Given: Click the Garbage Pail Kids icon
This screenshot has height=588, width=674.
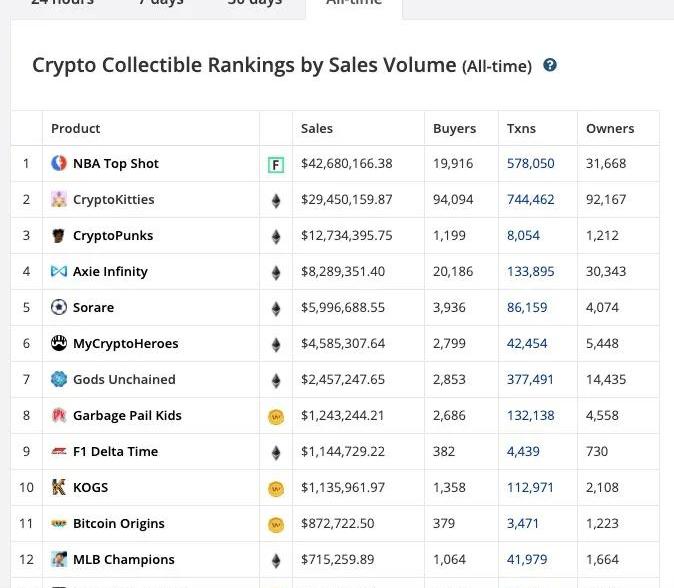Looking at the screenshot, I should click(59, 416).
